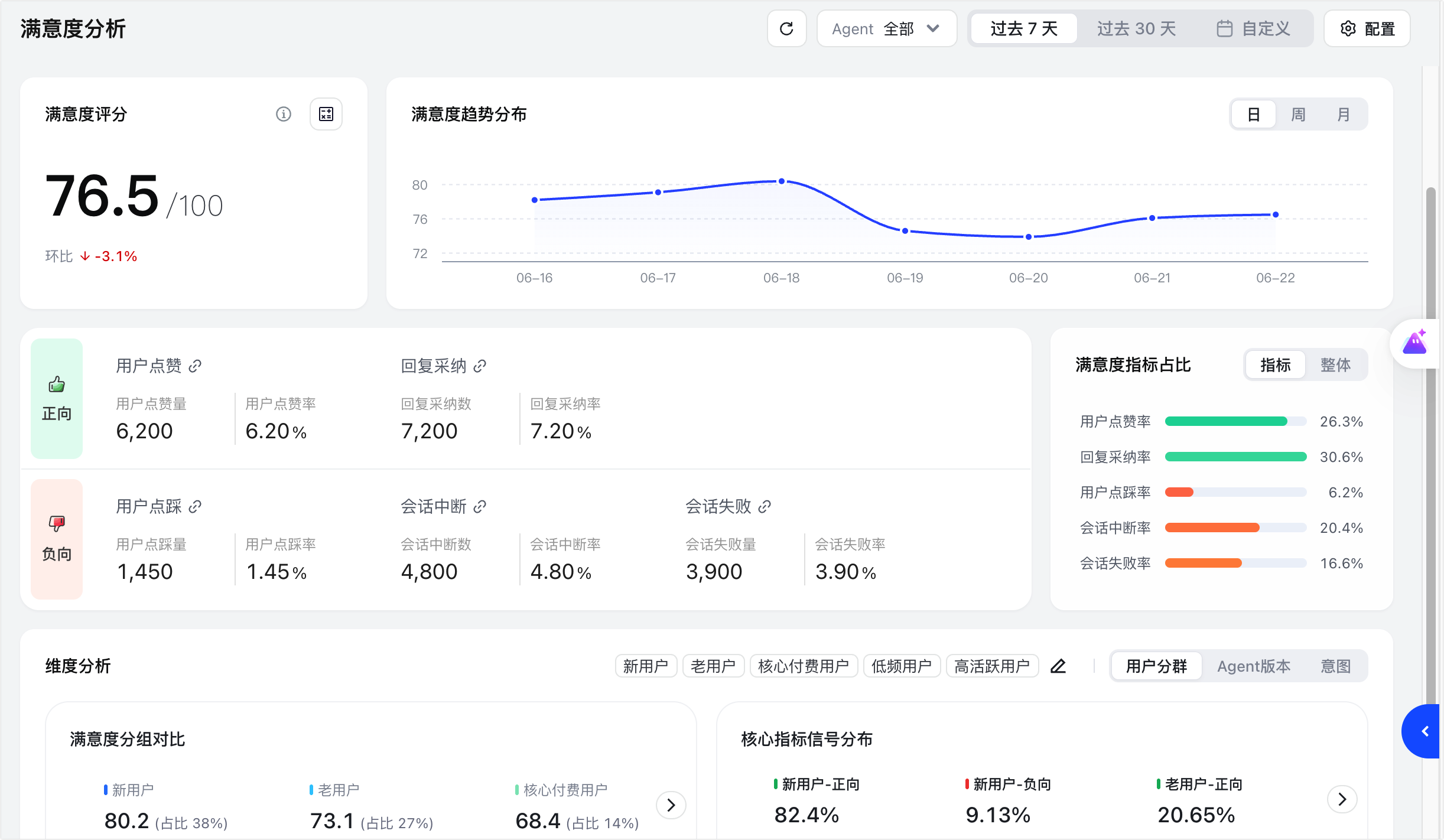Switch trend chart to 月 view

1343,115
